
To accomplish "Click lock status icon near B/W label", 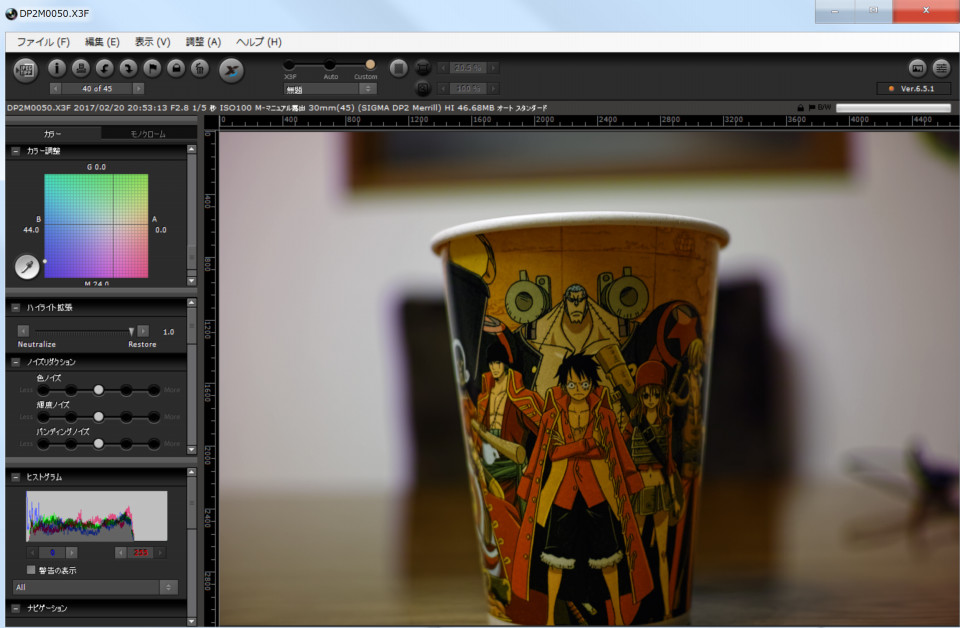I will tap(800, 108).
